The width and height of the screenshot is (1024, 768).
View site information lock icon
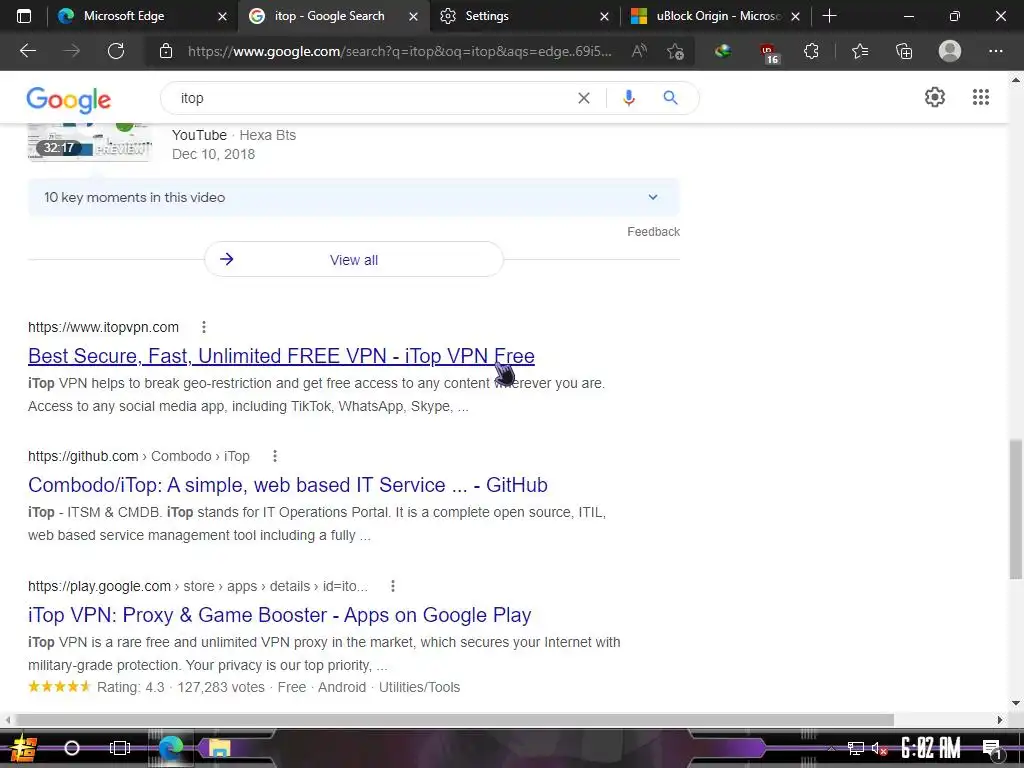click(x=166, y=51)
